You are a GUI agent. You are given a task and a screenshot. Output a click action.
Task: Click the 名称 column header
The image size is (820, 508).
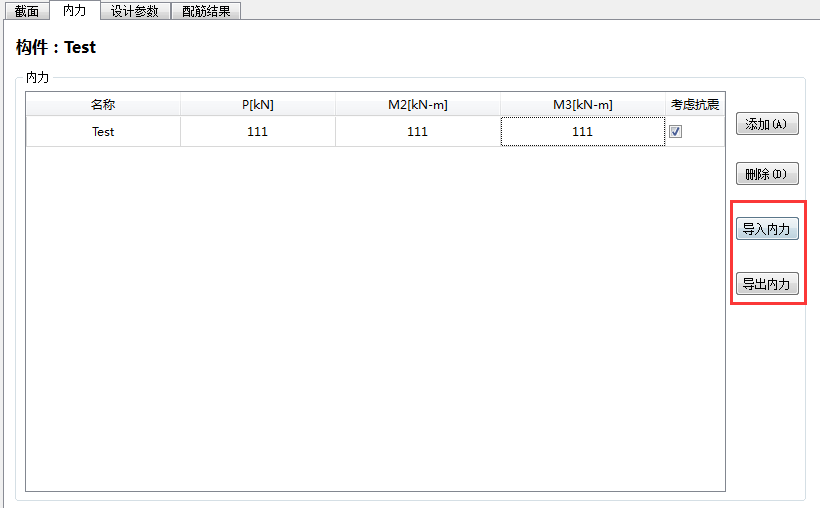point(103,105)
